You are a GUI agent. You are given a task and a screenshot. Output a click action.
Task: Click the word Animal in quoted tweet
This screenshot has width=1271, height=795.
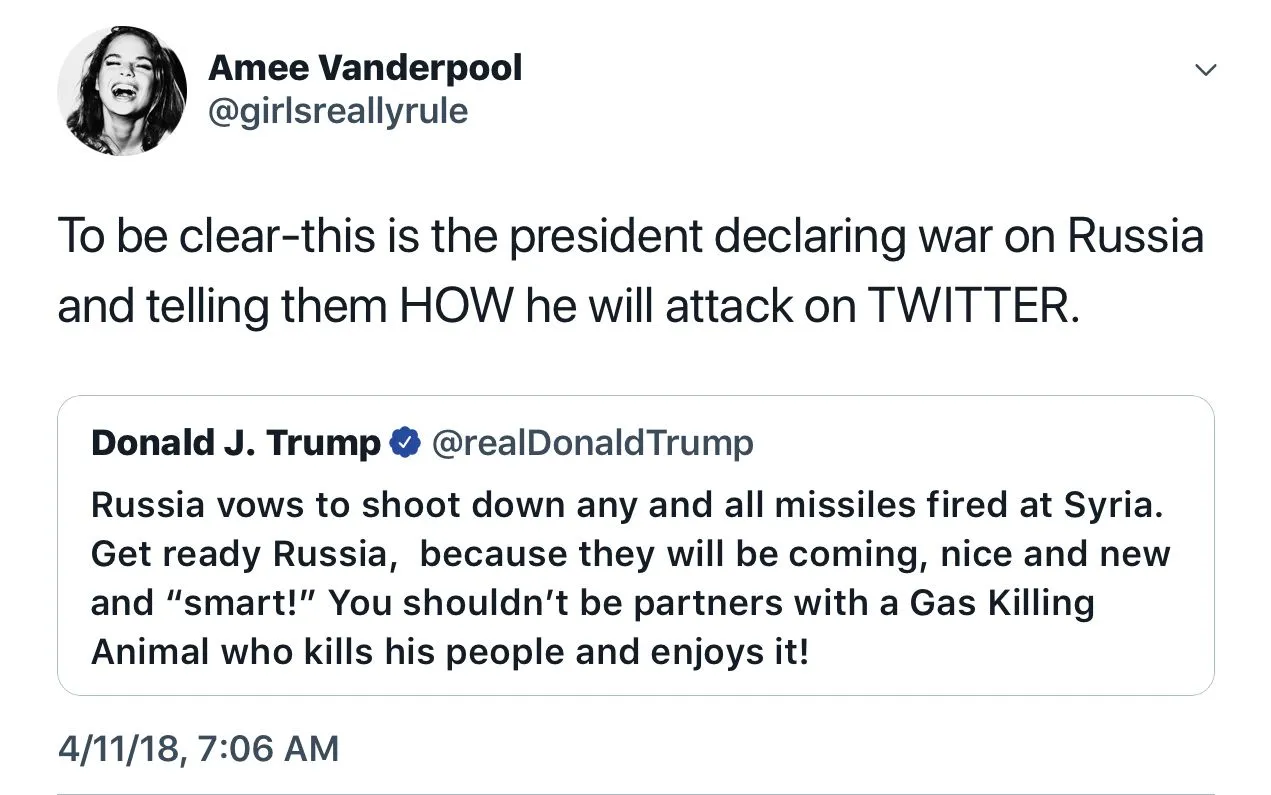[150, 652]
